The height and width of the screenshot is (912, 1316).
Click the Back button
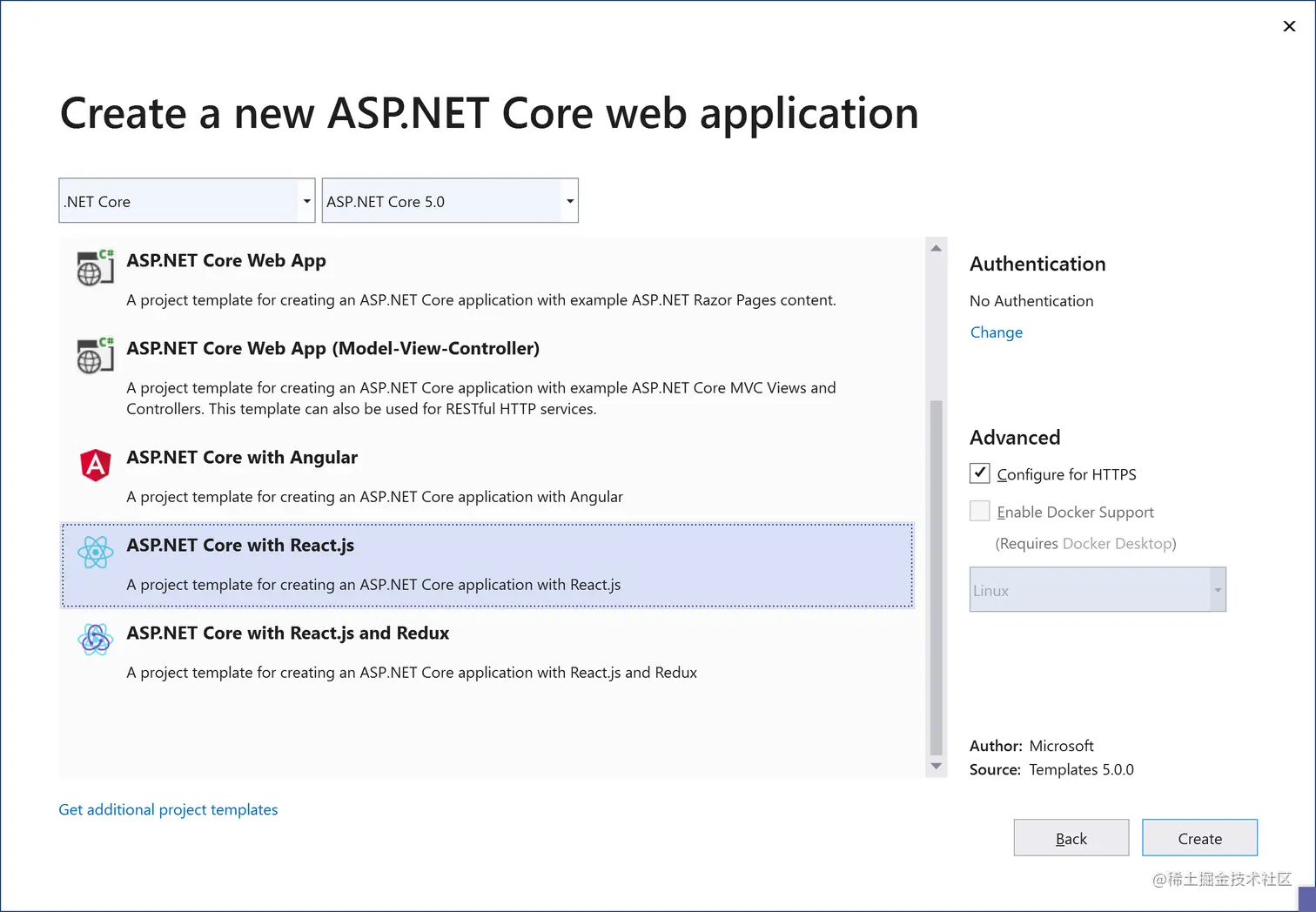coord(1071,837)
